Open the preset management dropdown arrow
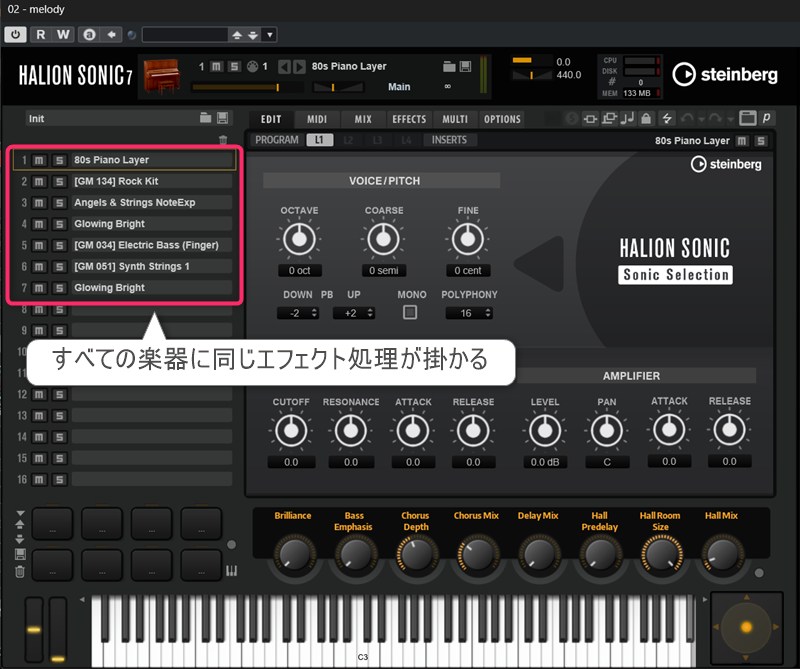 pos(269,35)
